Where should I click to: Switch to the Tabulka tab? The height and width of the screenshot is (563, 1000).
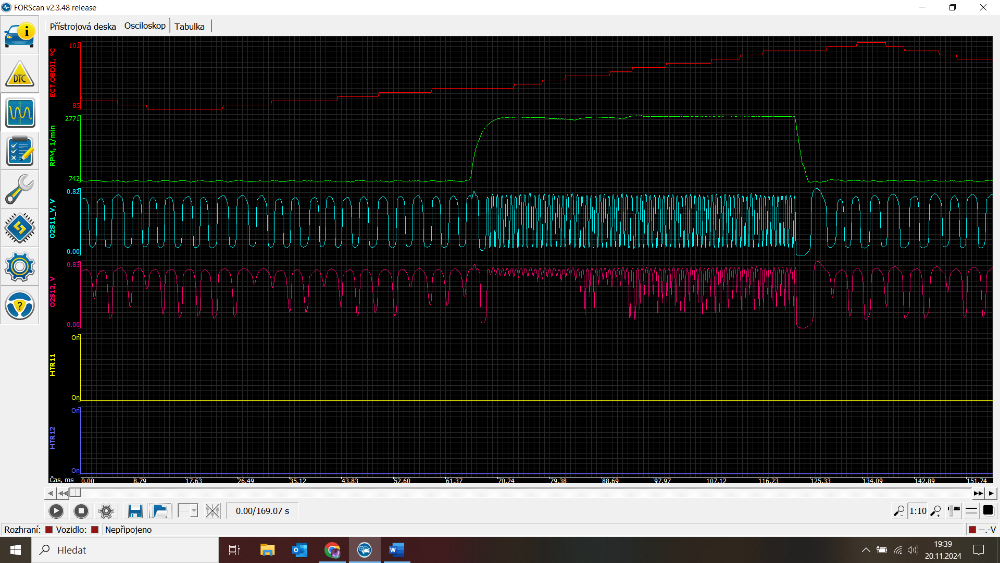(189, 26)
